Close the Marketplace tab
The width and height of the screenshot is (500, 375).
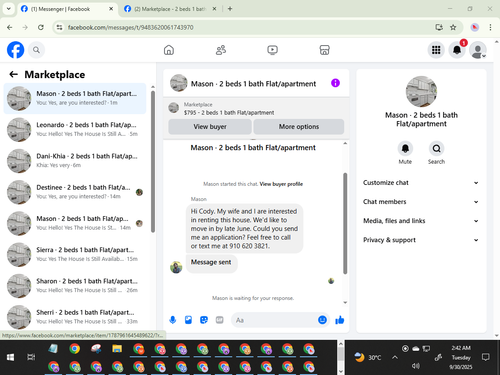point(214,9)
